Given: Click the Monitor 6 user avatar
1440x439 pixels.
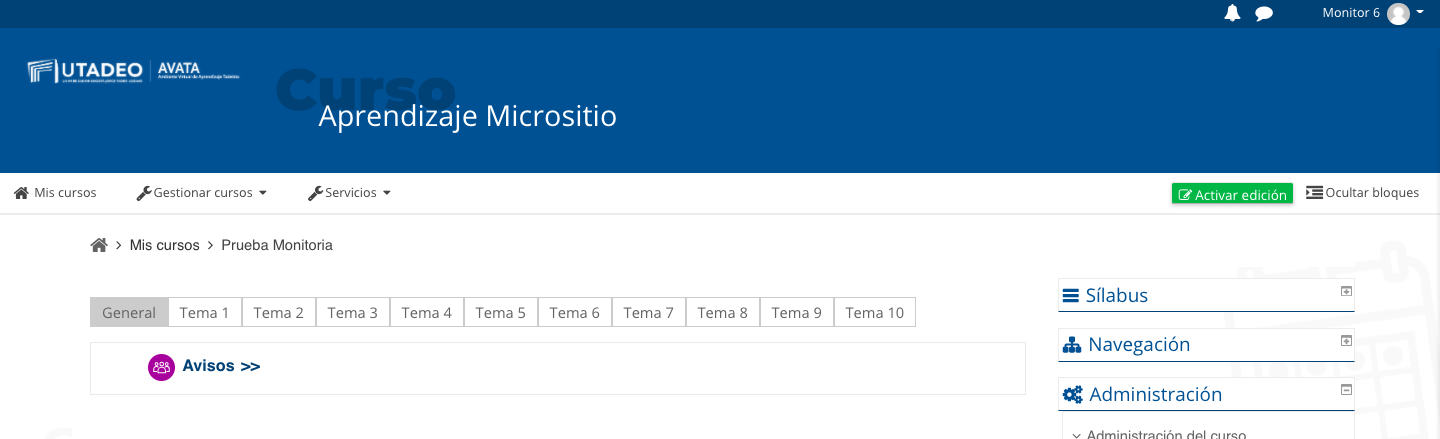Looking at the screenshot, I should click(1398, 13).
